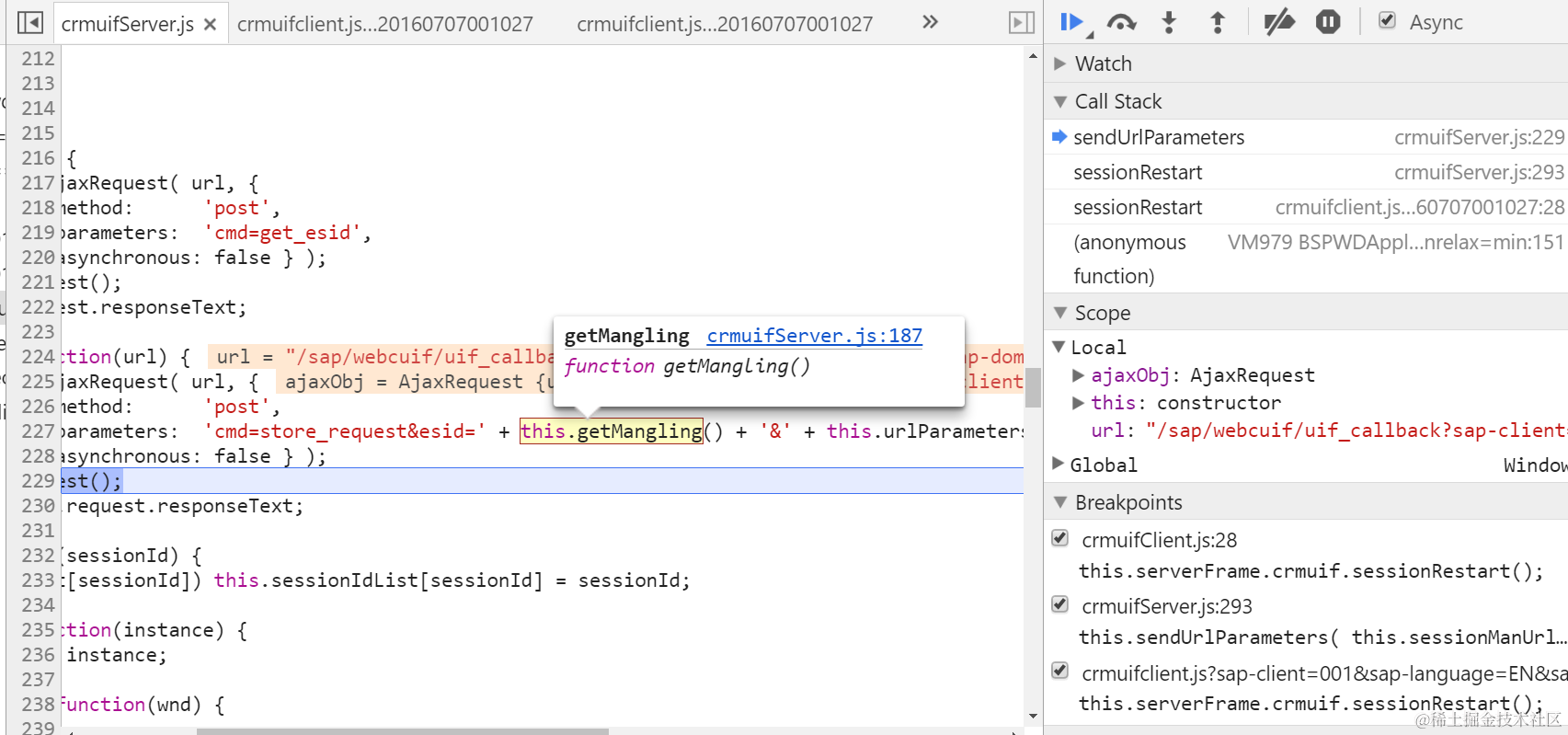Toggle the file navigator pane icon
1568x735 pixels.
(30, 22)
